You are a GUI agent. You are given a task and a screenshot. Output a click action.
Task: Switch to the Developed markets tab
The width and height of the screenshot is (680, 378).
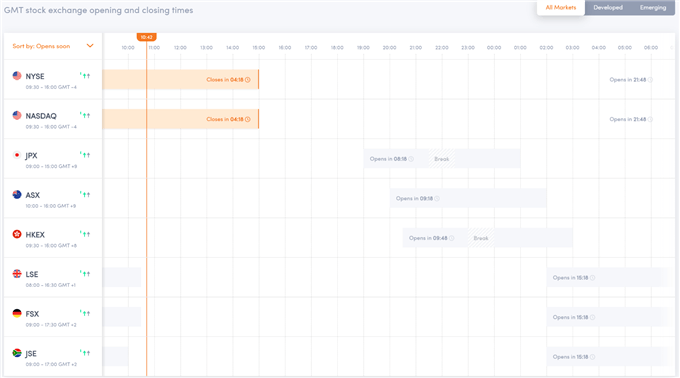click(608, 7)
